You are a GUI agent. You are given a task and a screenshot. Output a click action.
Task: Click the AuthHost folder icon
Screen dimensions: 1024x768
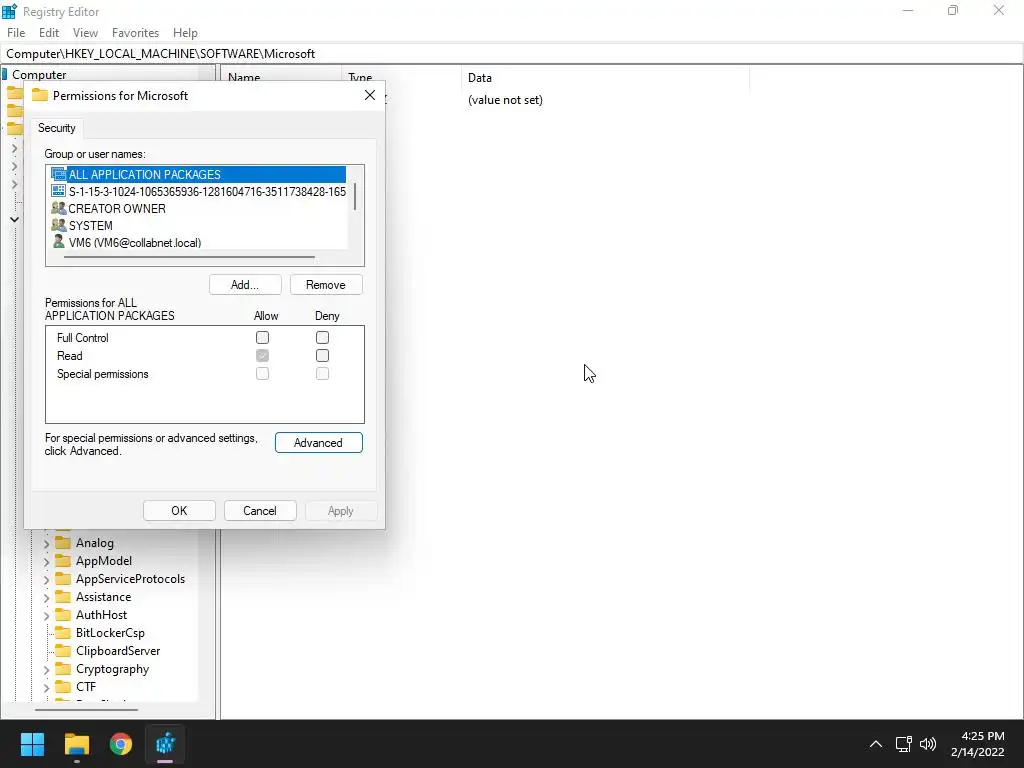63,615
